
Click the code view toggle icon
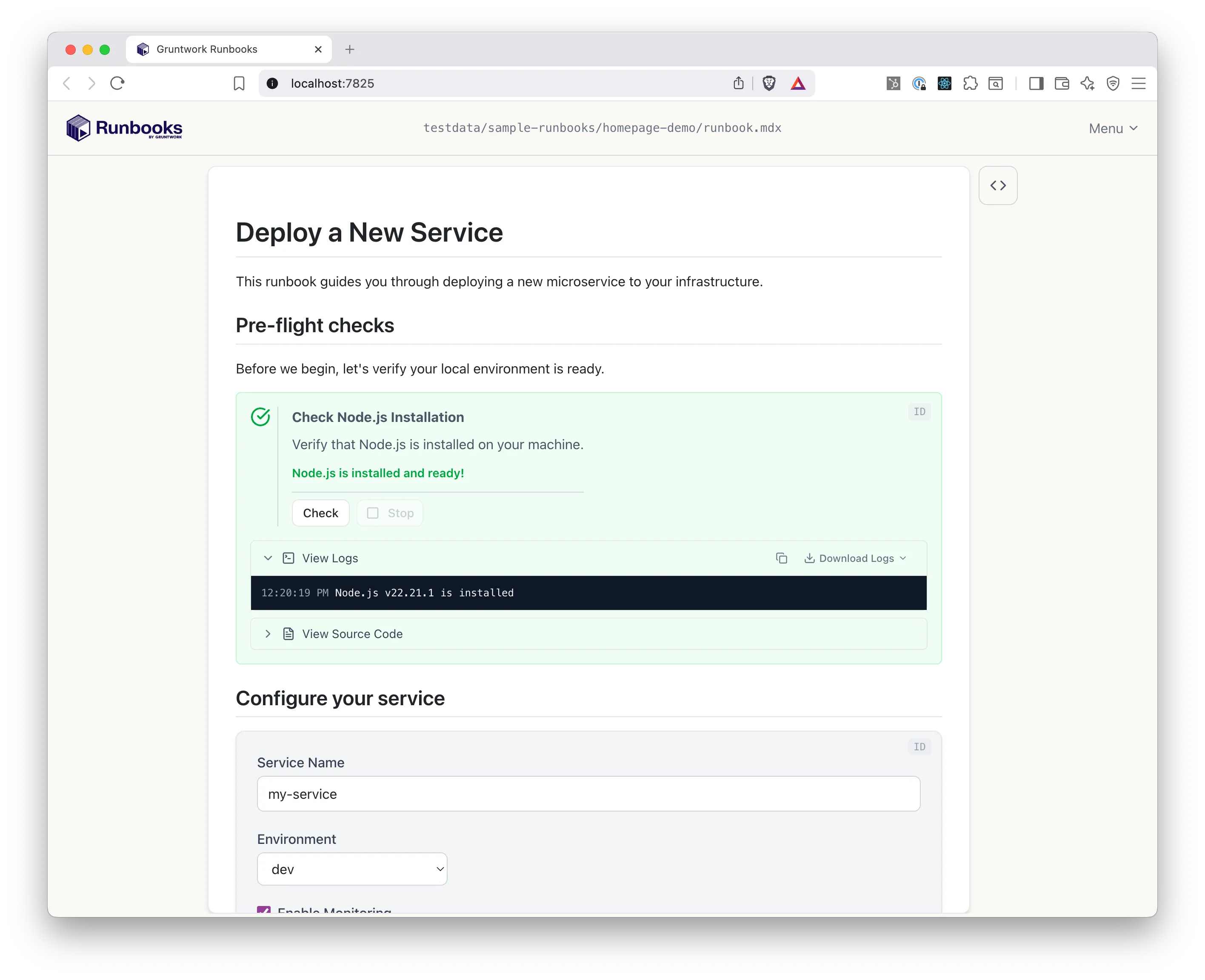pos(998,185)
